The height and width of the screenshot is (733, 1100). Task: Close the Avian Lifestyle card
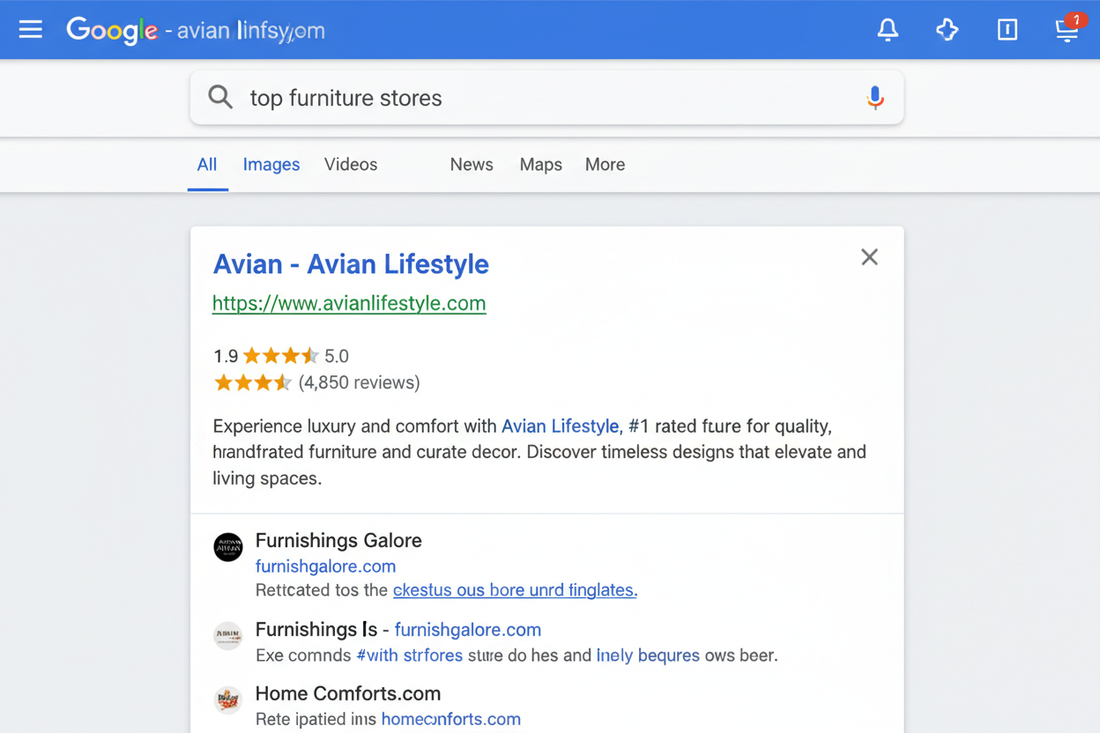[869, 258]
